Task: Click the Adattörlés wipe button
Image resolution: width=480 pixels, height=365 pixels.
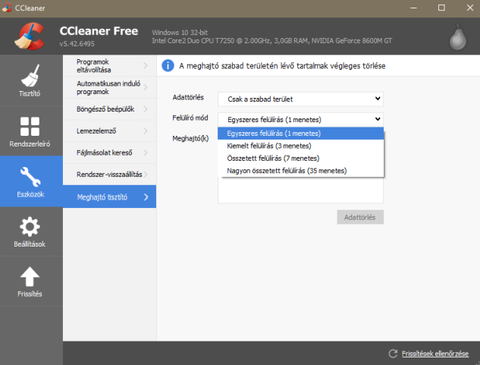Action: pos(360,217)
